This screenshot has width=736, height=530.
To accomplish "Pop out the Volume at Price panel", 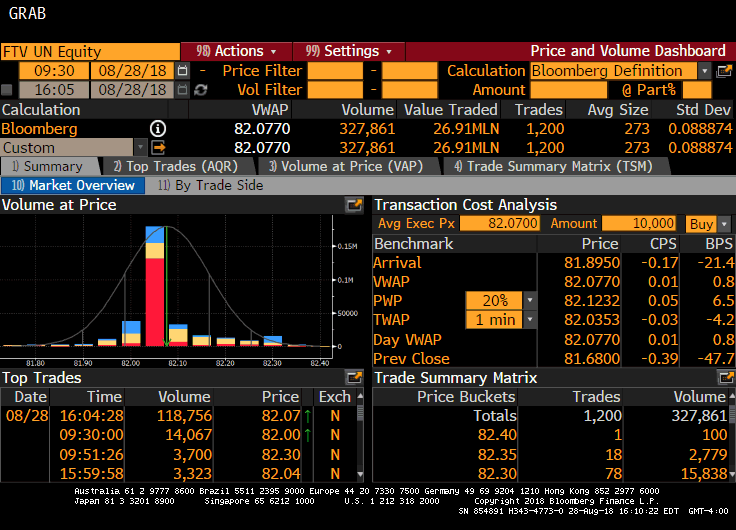I will tap(354, 205).
